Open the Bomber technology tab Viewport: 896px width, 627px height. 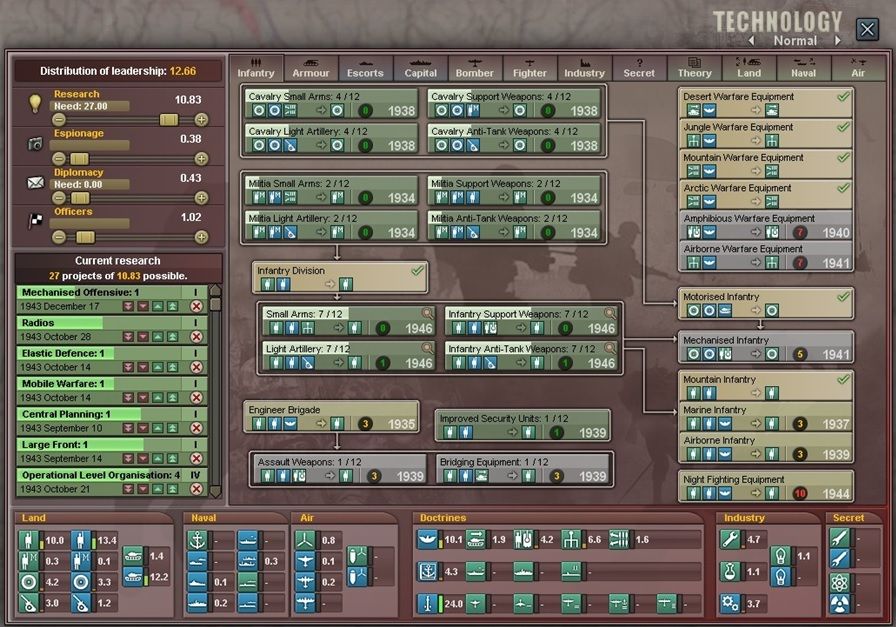(x=474, y=68)
